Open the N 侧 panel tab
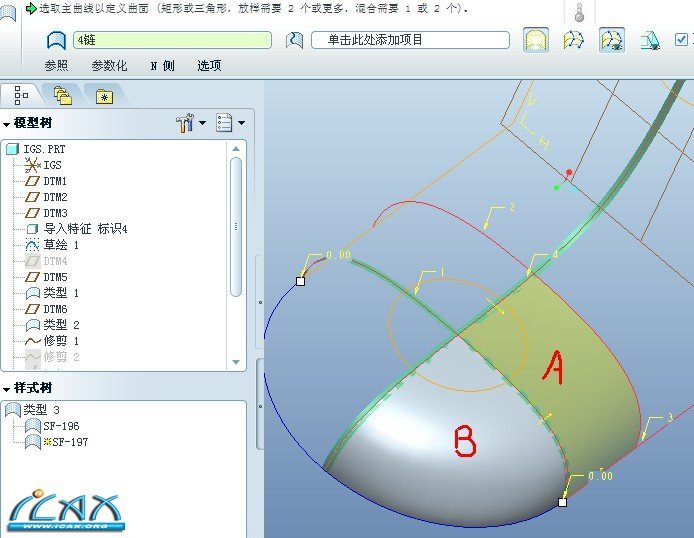 162,65
